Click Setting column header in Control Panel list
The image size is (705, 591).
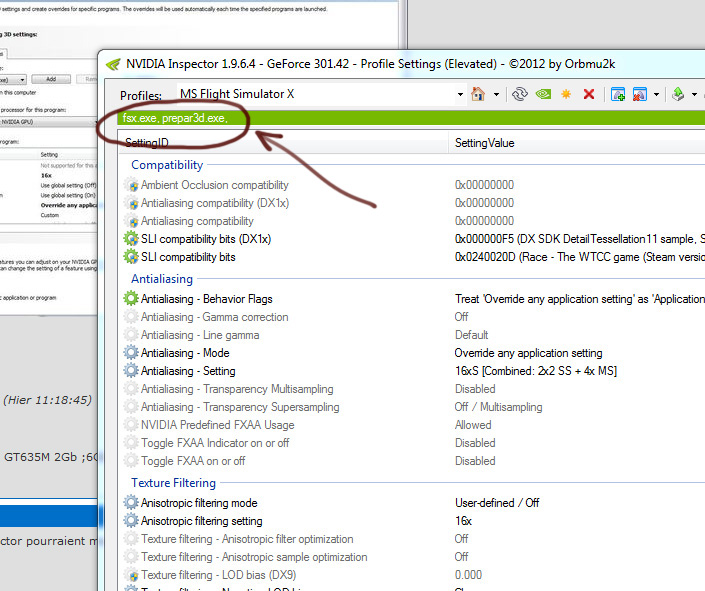tap(49, 155)
